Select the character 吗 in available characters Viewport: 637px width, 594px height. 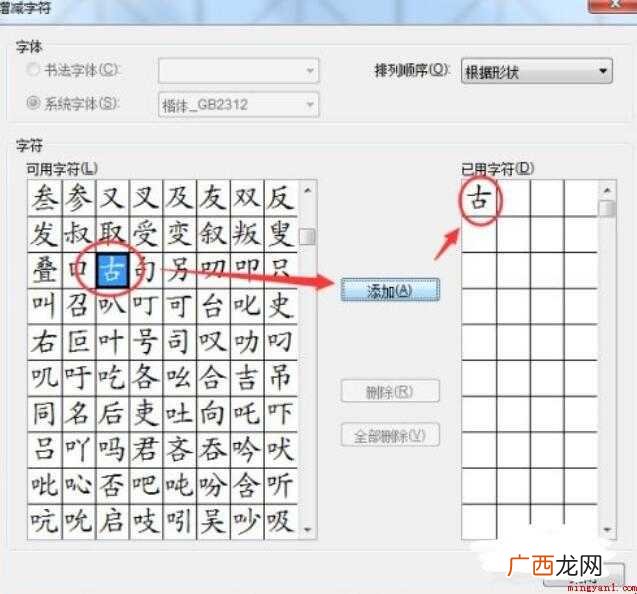point(113,450)
